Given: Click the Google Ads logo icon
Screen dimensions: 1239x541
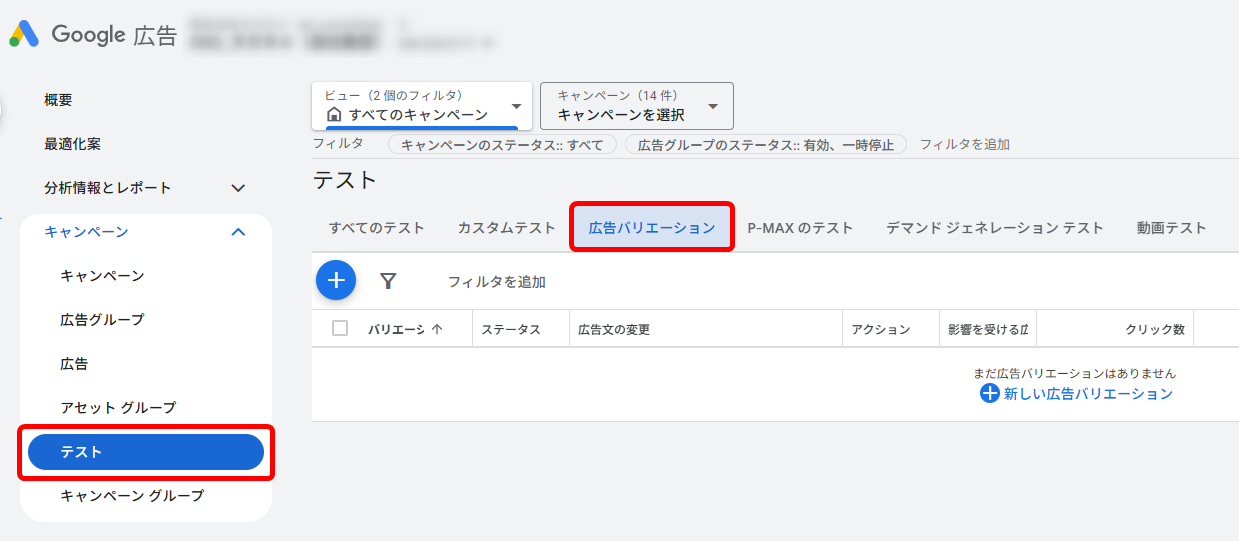Looking at the screenshot, I should tap(23, 35).
